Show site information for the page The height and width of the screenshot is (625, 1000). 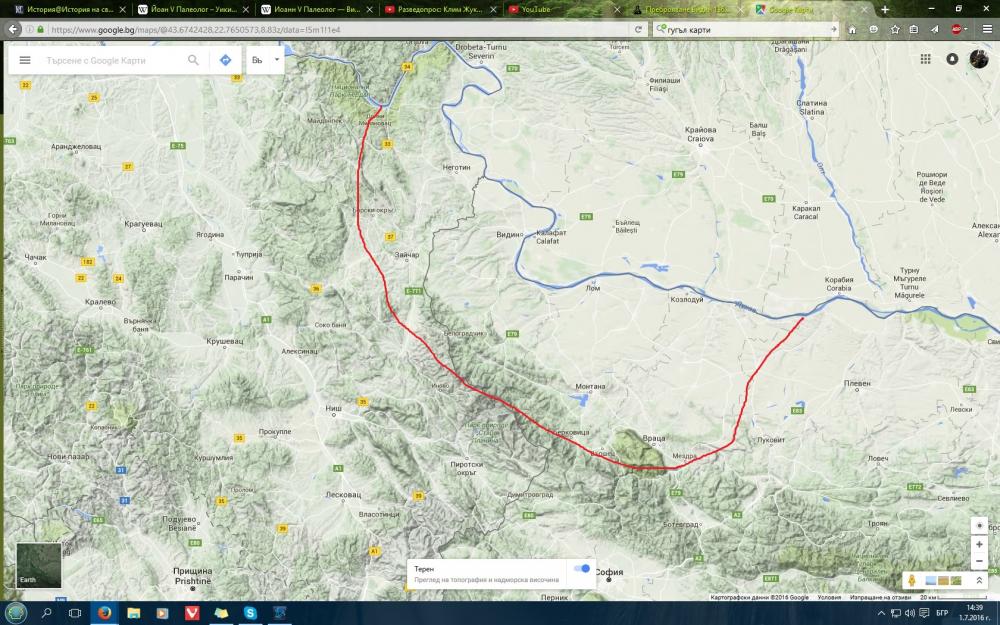[29, 29]
